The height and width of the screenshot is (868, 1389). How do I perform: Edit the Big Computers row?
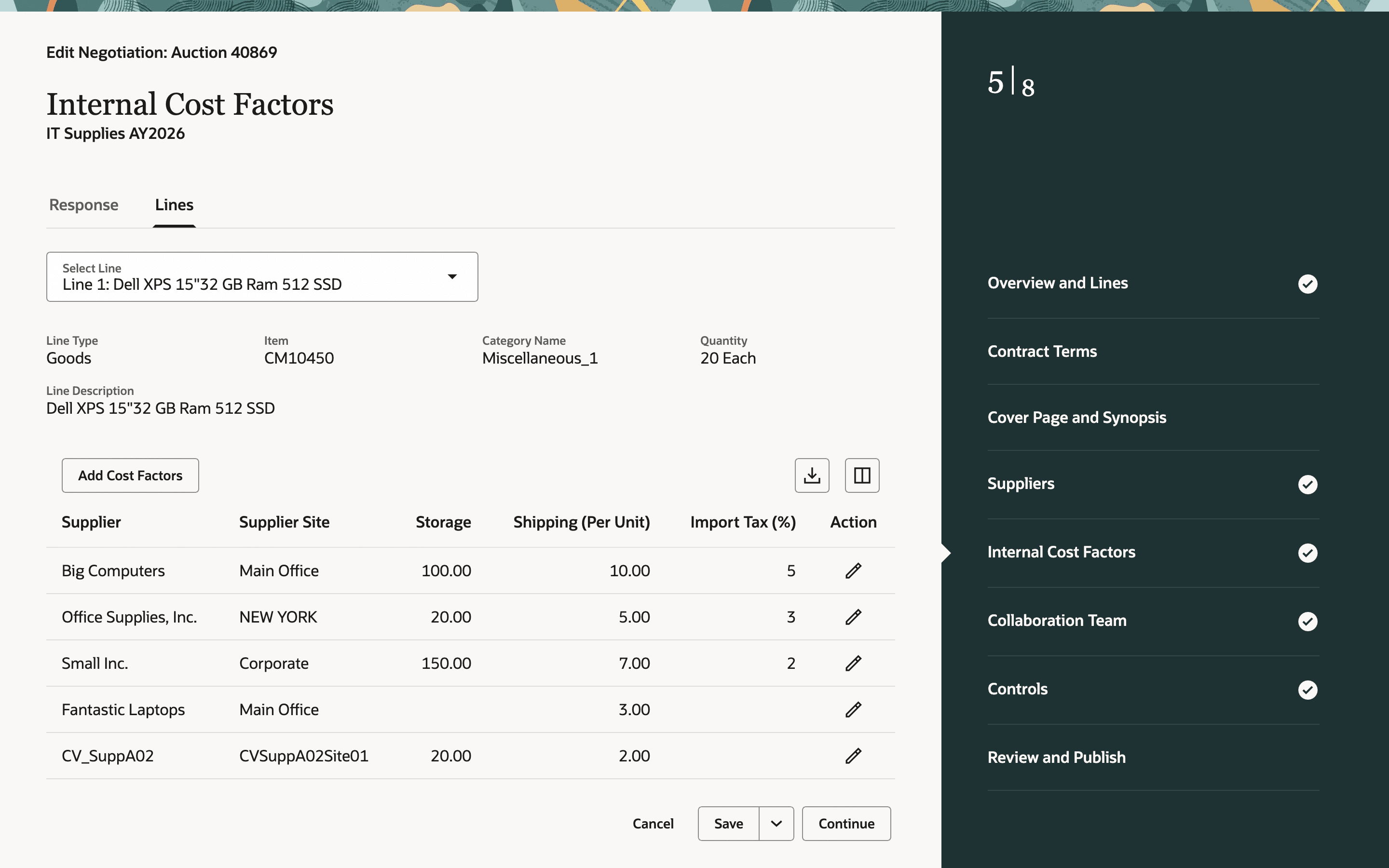(x=853, y=570)
